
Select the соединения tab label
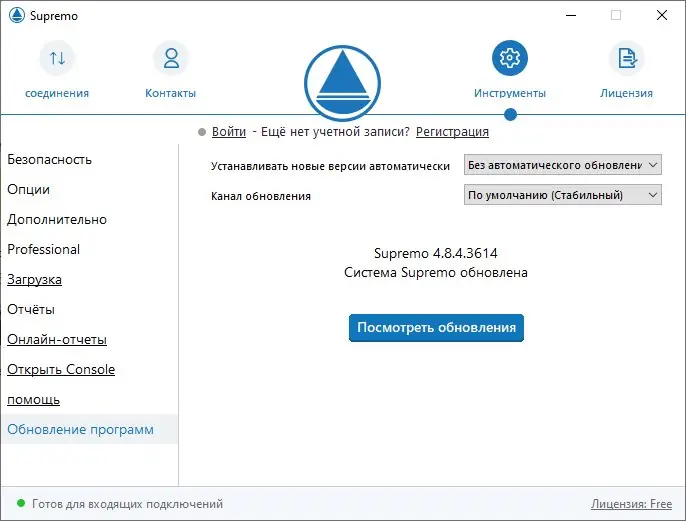(57, 93)
